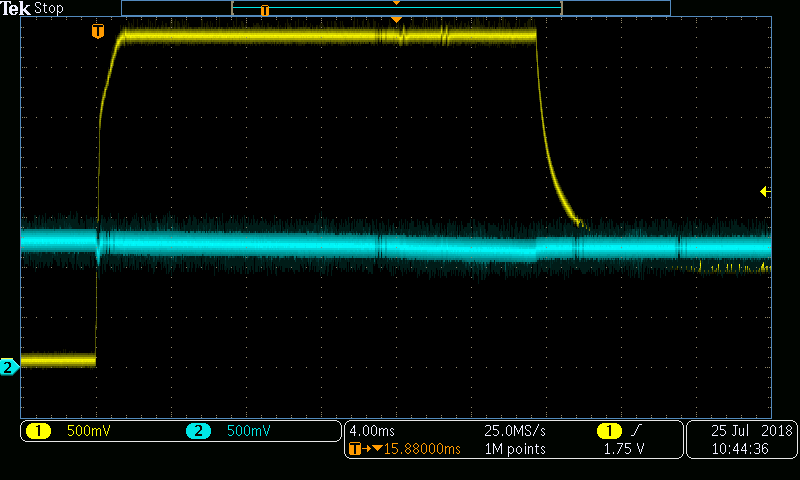800x480 pixels.
Task: Click the 25.0MS/s sample rate readout
Action: [x=515, y=431]
